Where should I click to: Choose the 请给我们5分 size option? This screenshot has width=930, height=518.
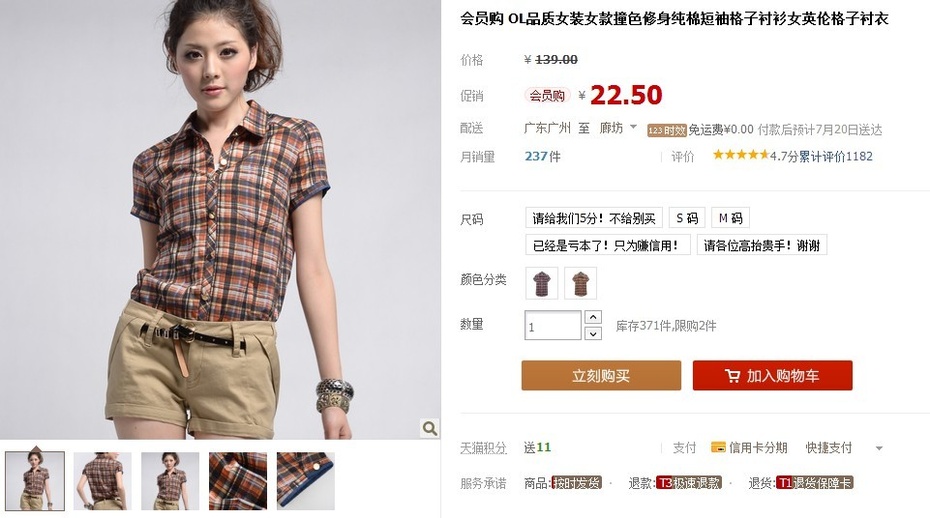[594, 218]
